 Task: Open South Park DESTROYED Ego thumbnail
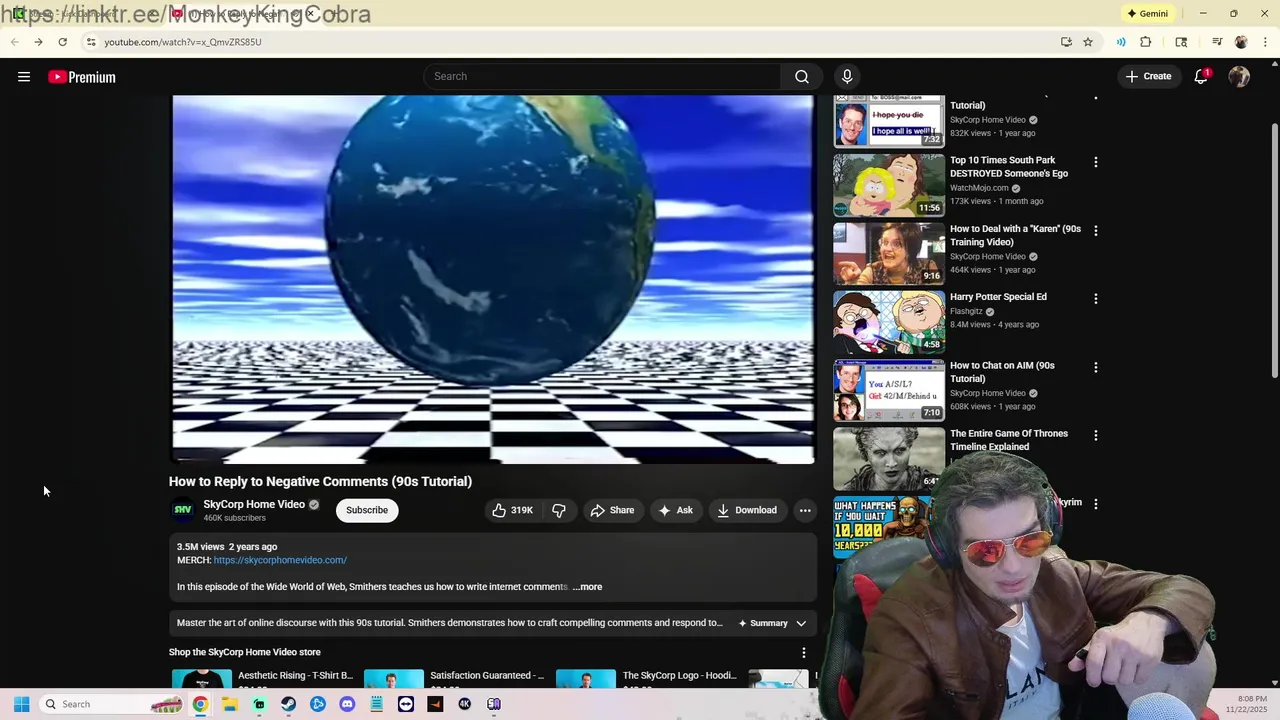889,185
